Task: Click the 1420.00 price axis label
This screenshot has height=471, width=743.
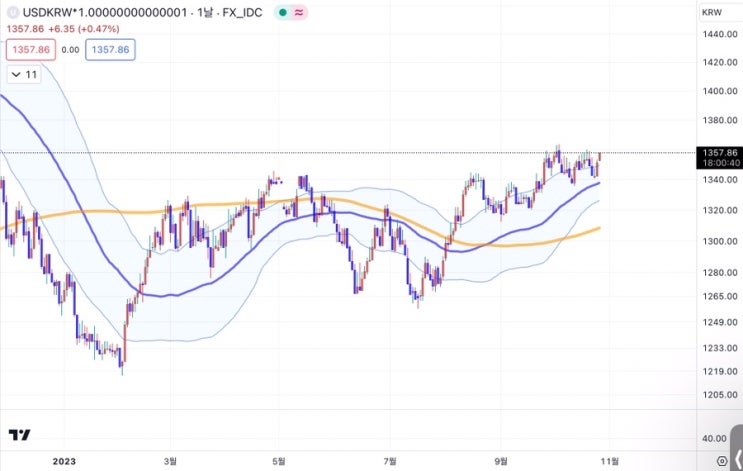Action: pos(720,62)
